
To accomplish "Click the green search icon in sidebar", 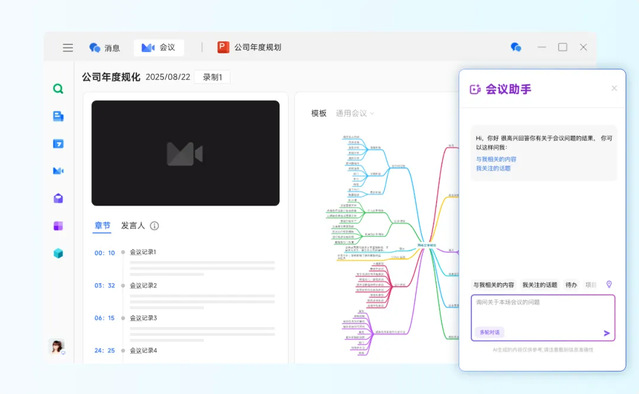I will (58, 89).
